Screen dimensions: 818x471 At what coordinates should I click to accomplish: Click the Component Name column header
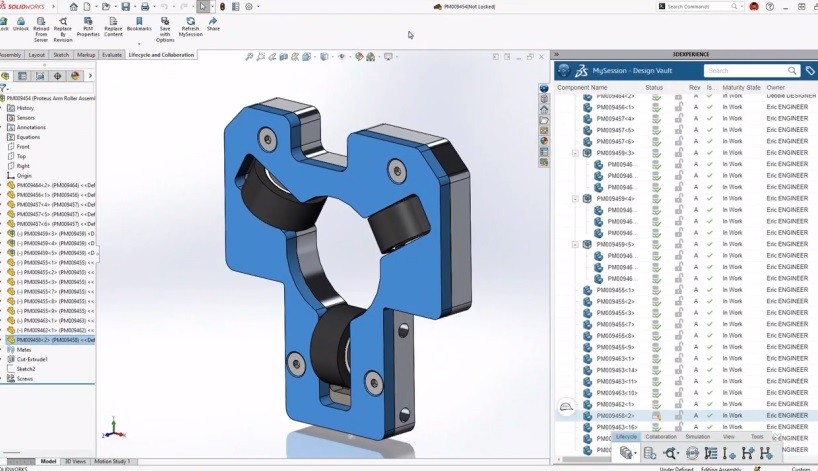(x=582, y=88)
